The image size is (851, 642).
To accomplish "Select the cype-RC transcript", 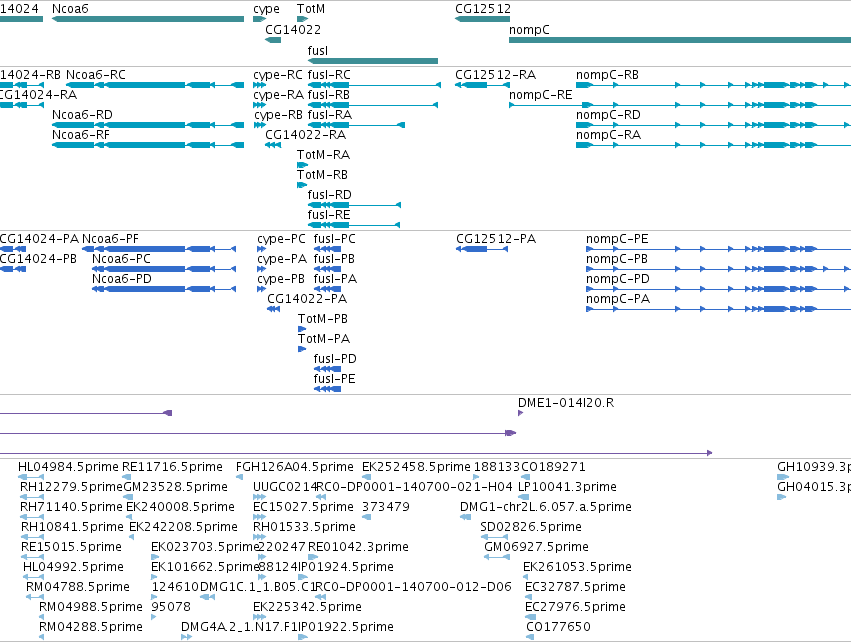I will pos(278,74).
